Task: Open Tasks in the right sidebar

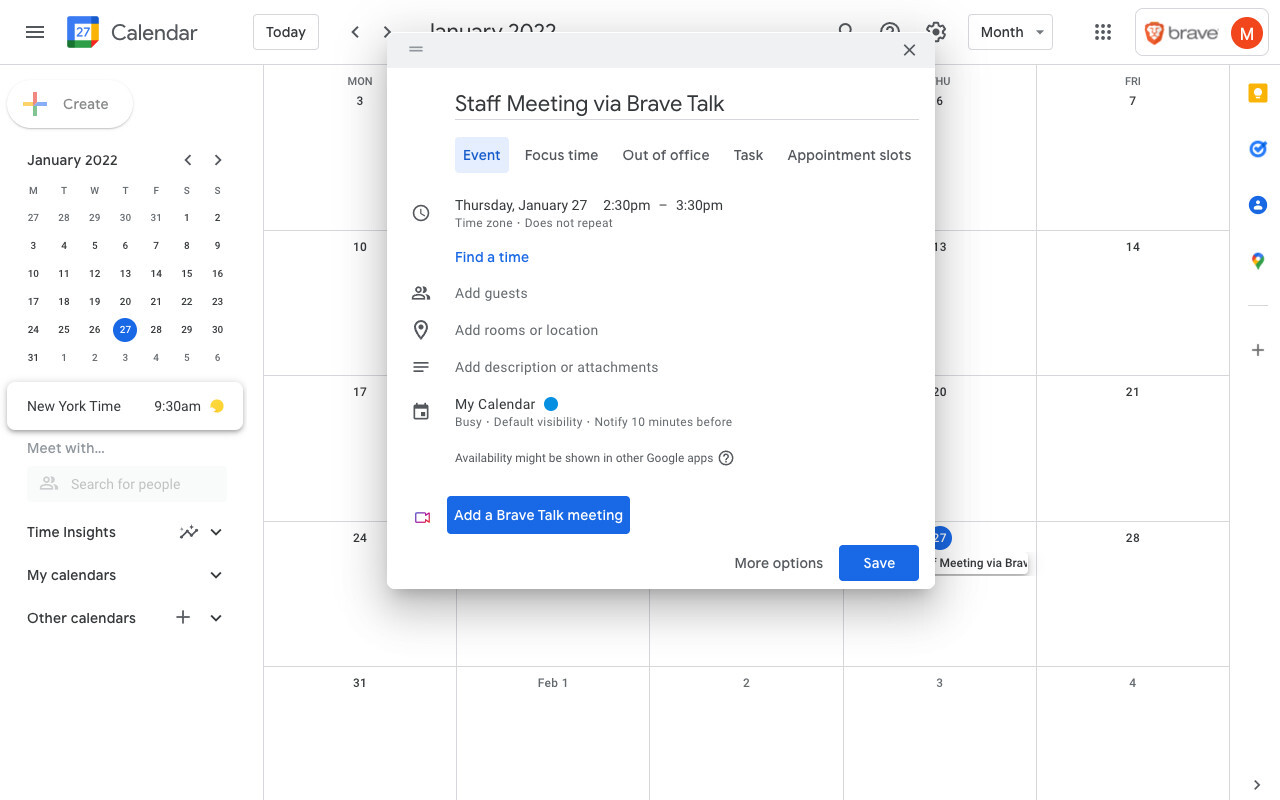Action: click(x=1257, y=148)
